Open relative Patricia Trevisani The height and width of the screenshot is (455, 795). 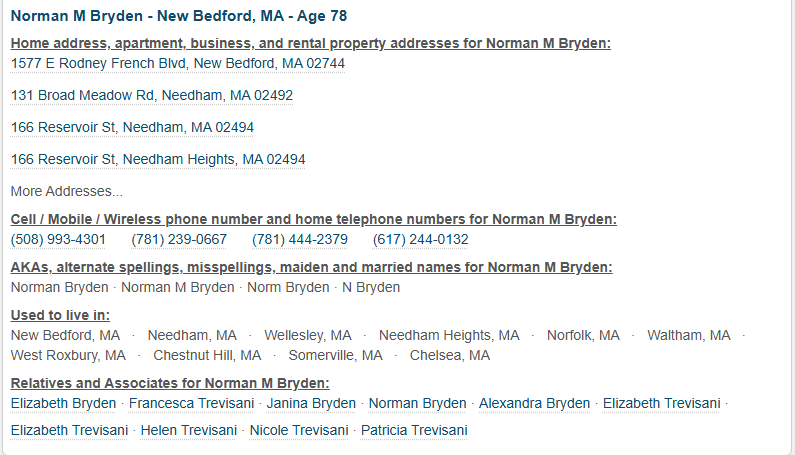[x=414, y=430]
